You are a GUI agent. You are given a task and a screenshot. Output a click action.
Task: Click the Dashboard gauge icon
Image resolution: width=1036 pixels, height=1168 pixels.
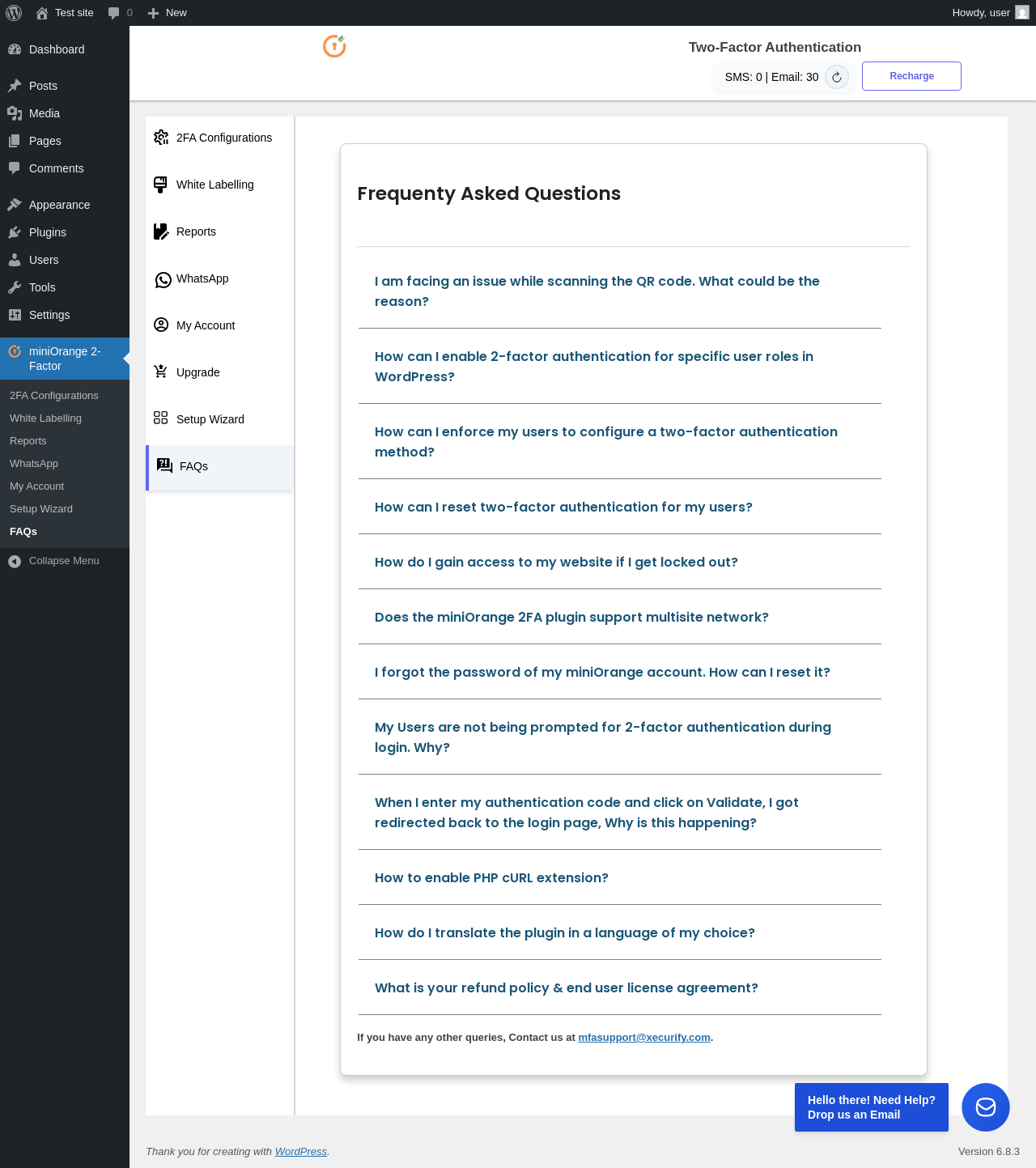pos(15,49)
